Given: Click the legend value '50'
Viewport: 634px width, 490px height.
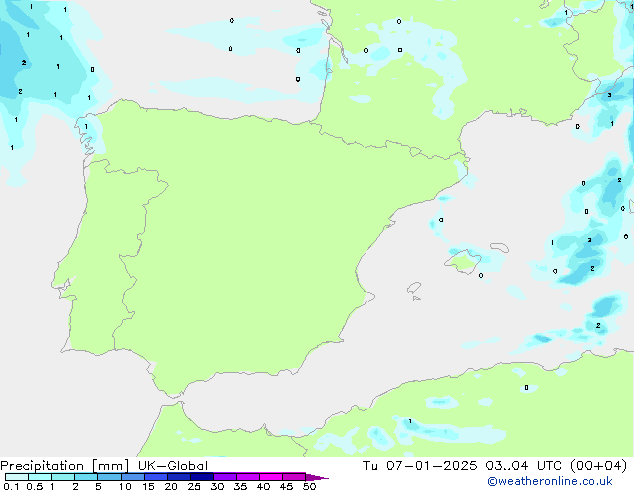Looking at the screenshot, I should point(309,486).
